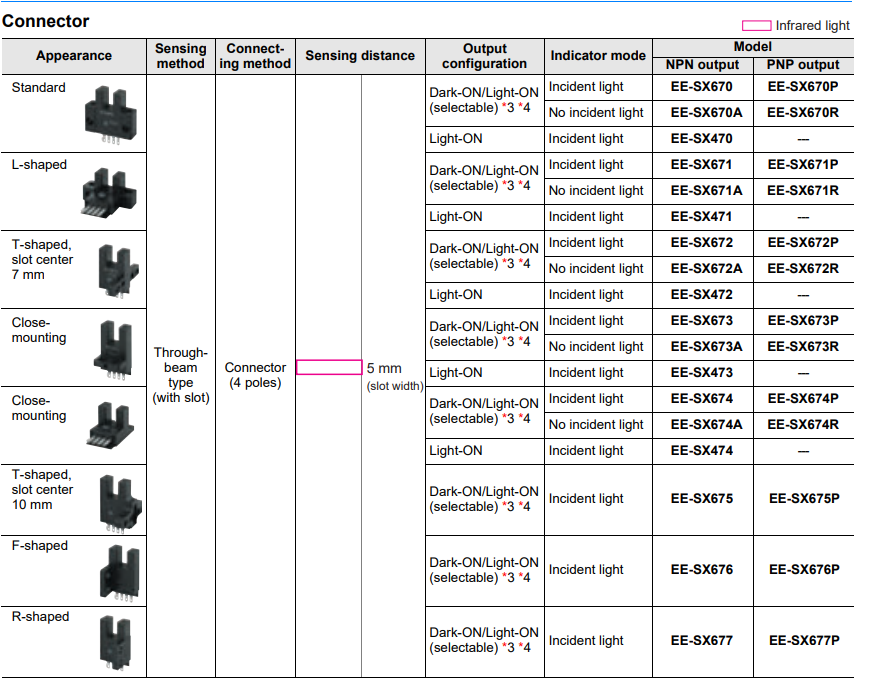Screen dimensions: 875x678
Task: Open the Close-mounting image beside EE-SX674 rows
Action: (x=110, y=426)
